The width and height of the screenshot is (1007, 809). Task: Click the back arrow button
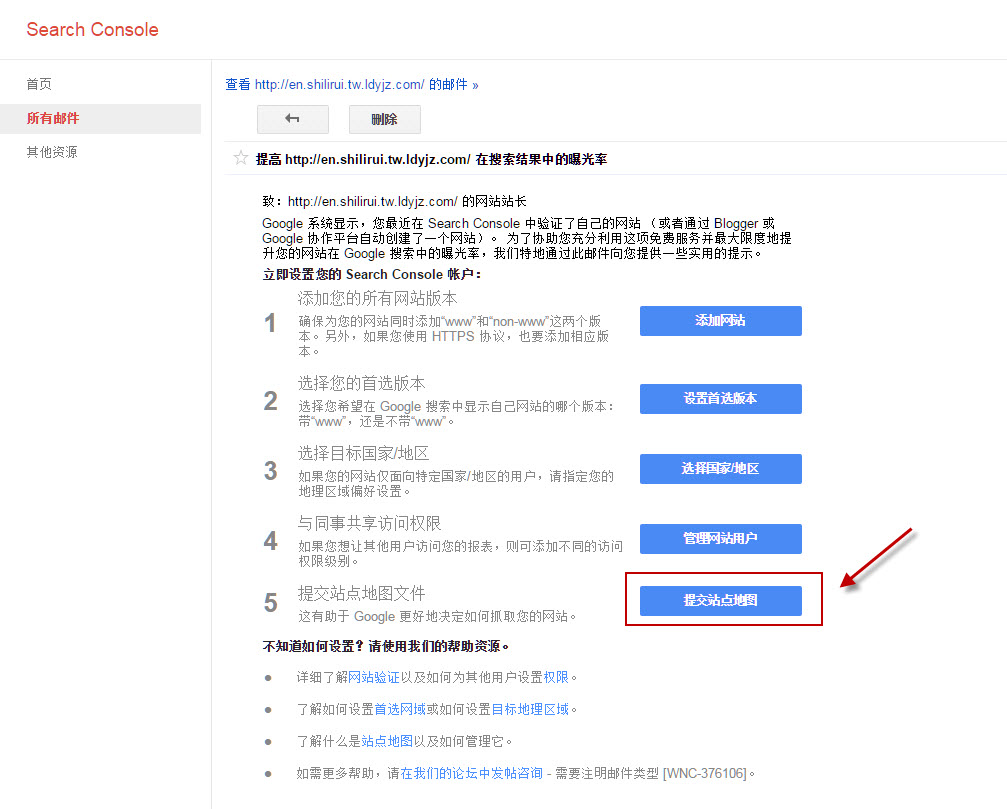tap(293, 119)
